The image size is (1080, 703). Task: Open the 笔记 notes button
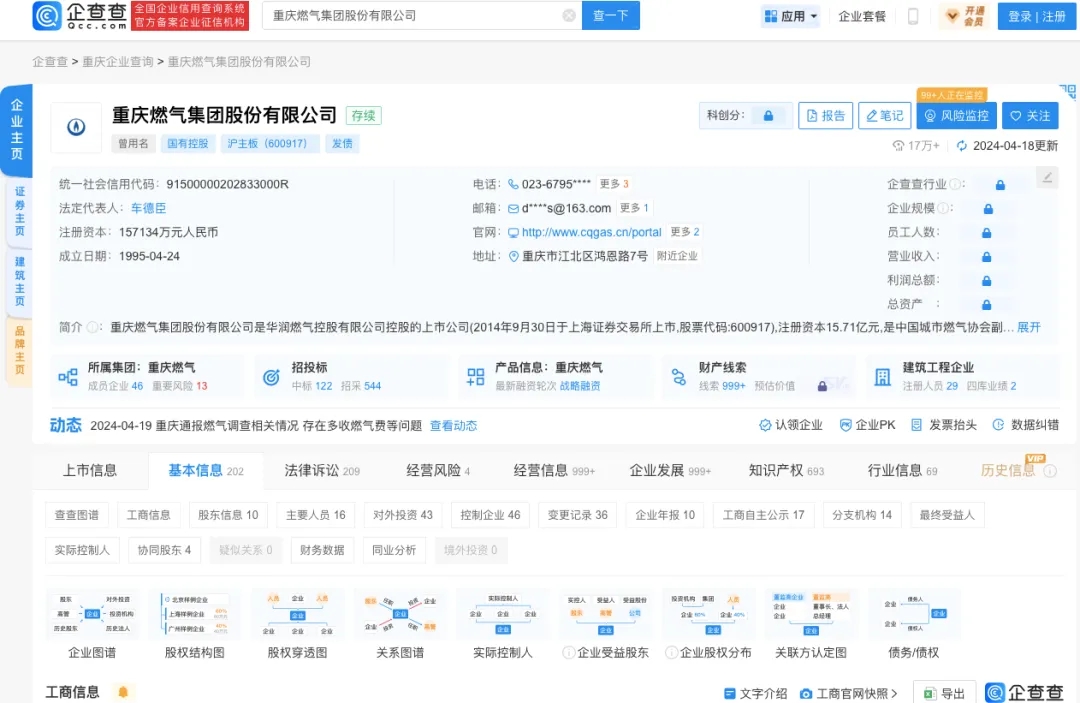pyautogui.click(x=884, y=116)
